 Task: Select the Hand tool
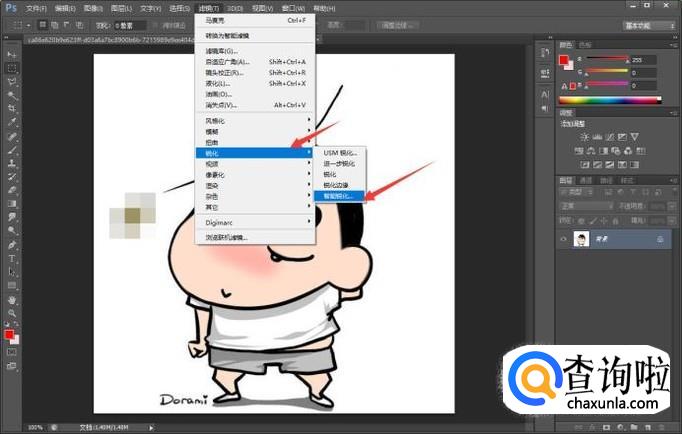pos(12,299)
